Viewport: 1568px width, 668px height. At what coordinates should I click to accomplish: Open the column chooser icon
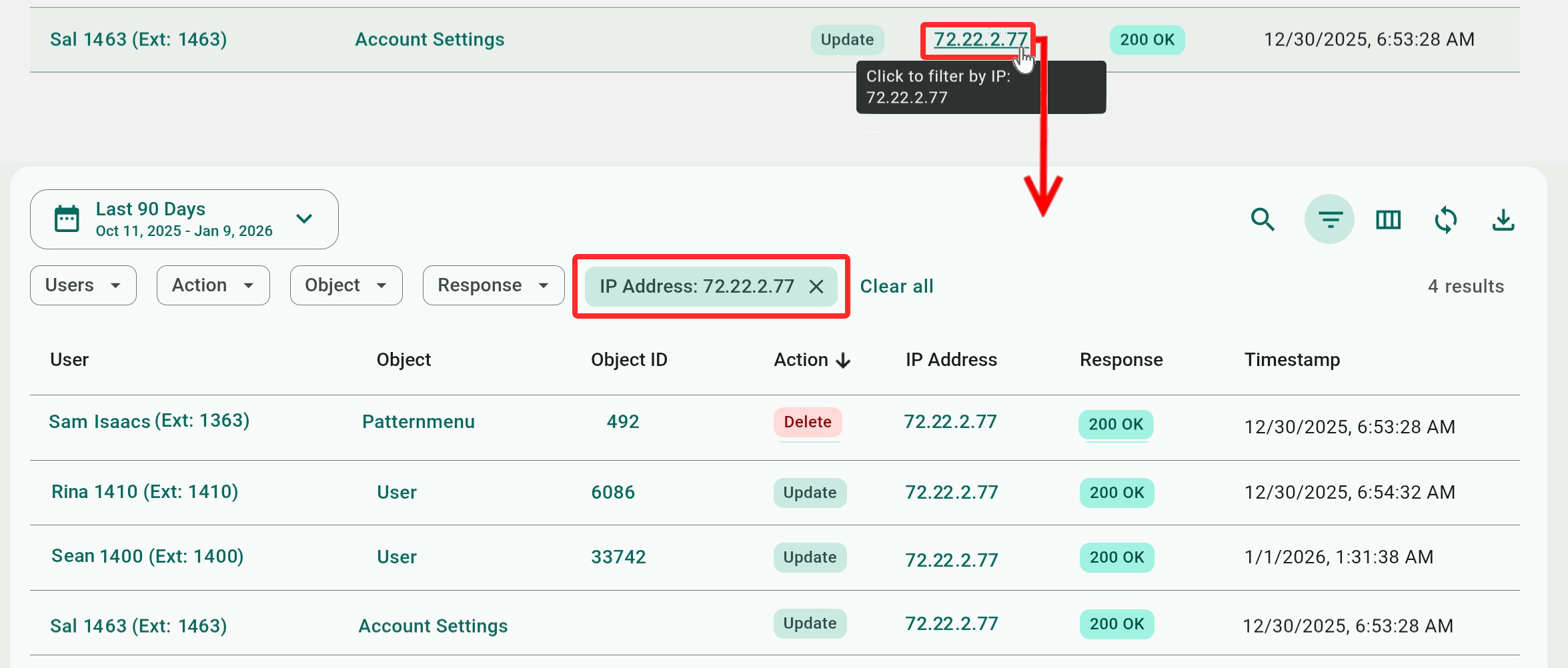coord(1388,219)
